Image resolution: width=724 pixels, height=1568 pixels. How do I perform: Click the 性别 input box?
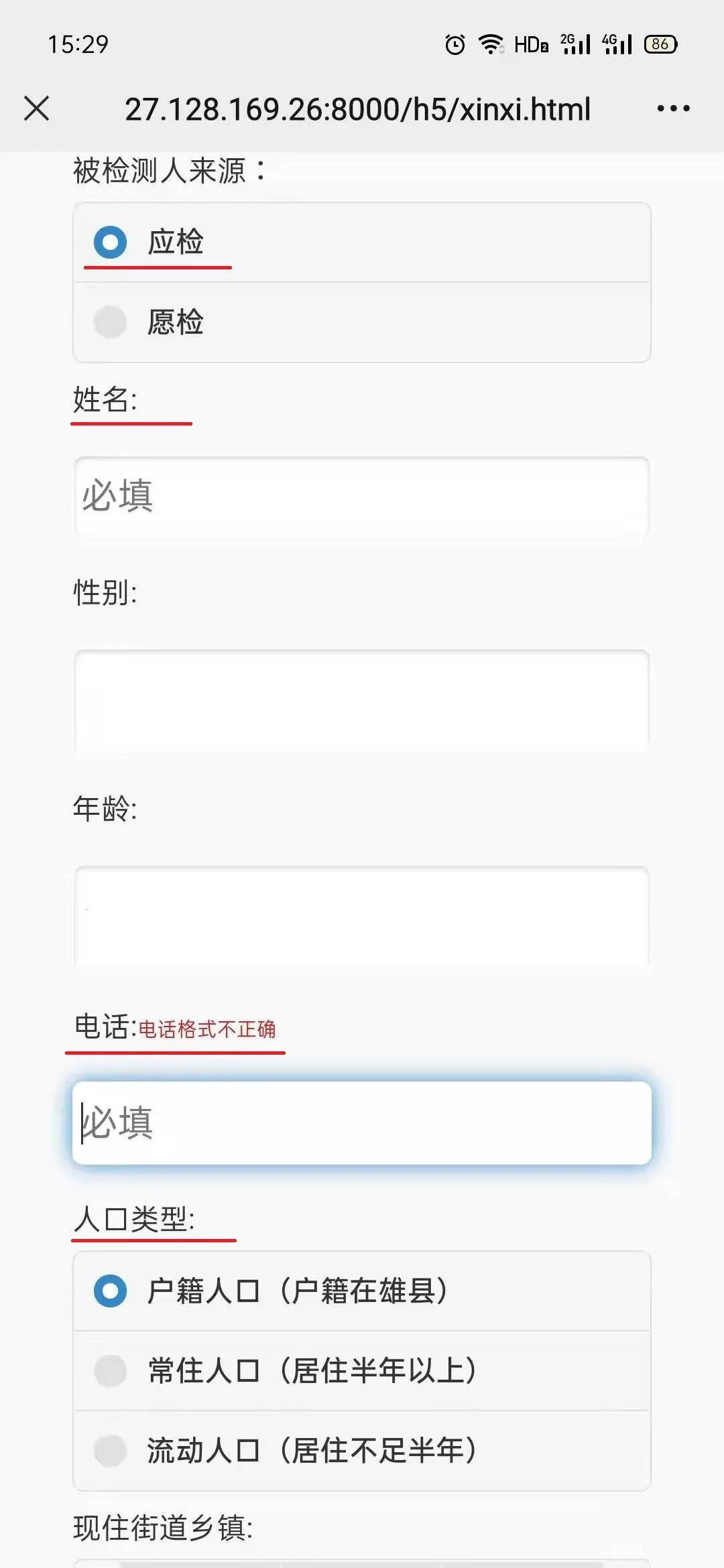tap(362, 700)
